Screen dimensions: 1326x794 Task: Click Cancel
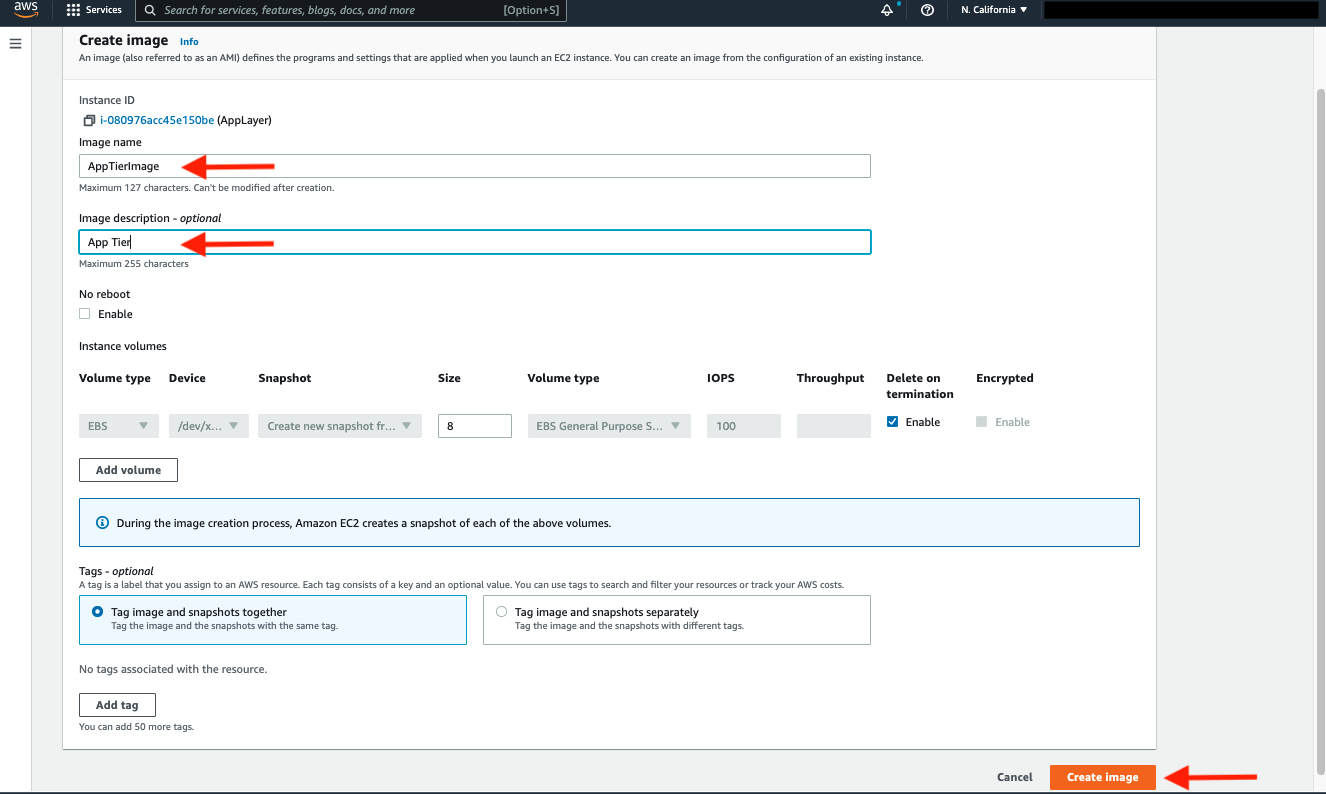[x=1015, y=777]
